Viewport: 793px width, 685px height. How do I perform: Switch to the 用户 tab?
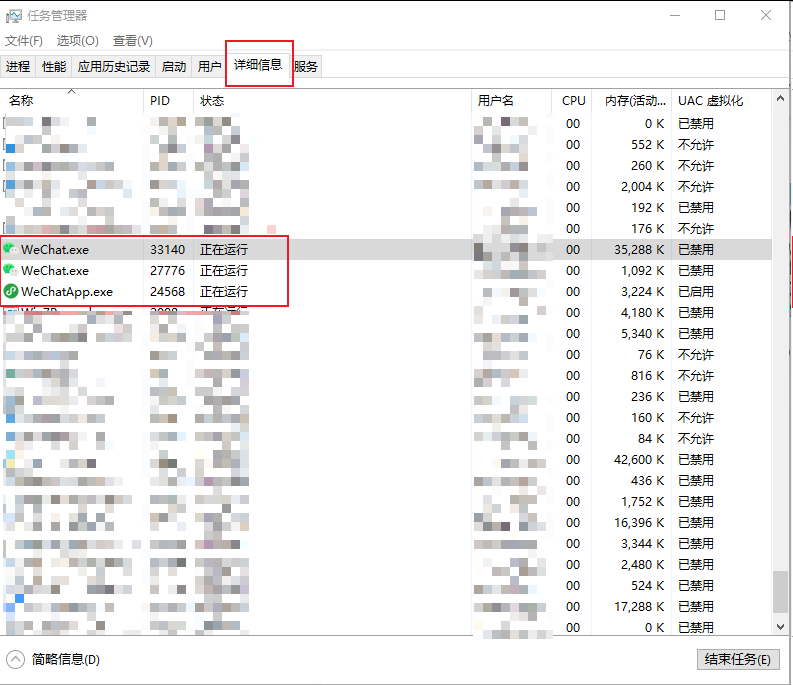(209, 66)
